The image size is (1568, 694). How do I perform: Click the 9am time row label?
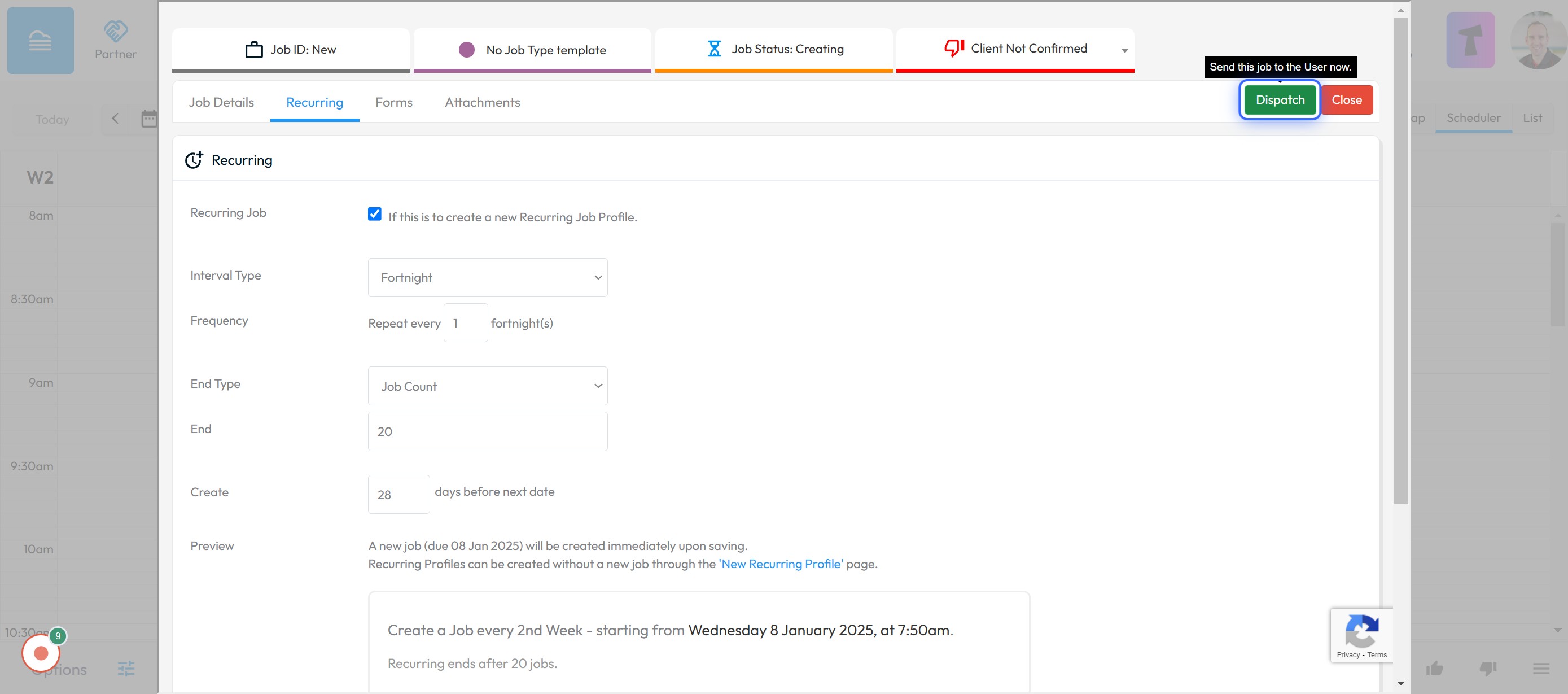(x=41, y=382)
